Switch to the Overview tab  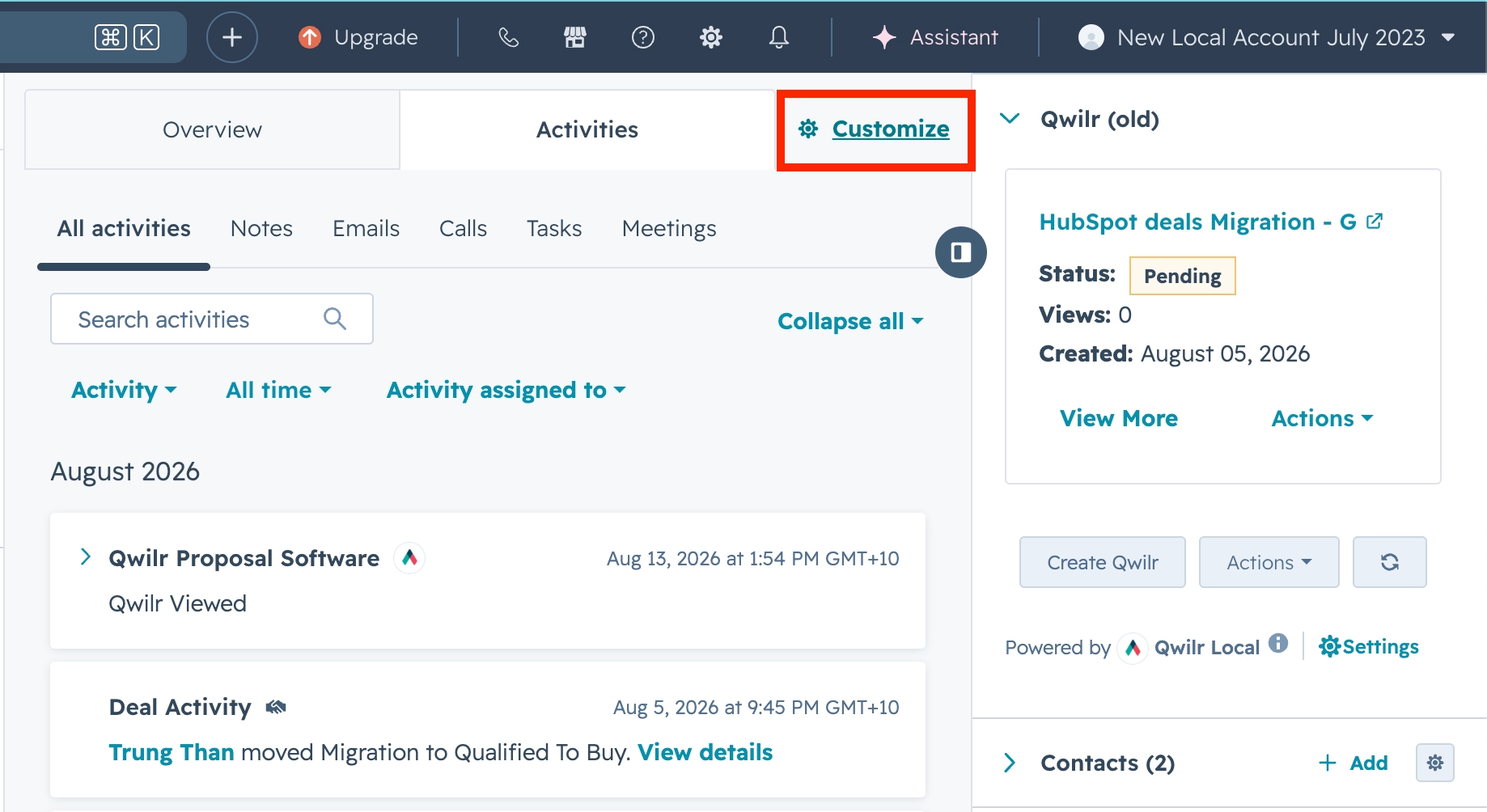(x=212, y=129)
